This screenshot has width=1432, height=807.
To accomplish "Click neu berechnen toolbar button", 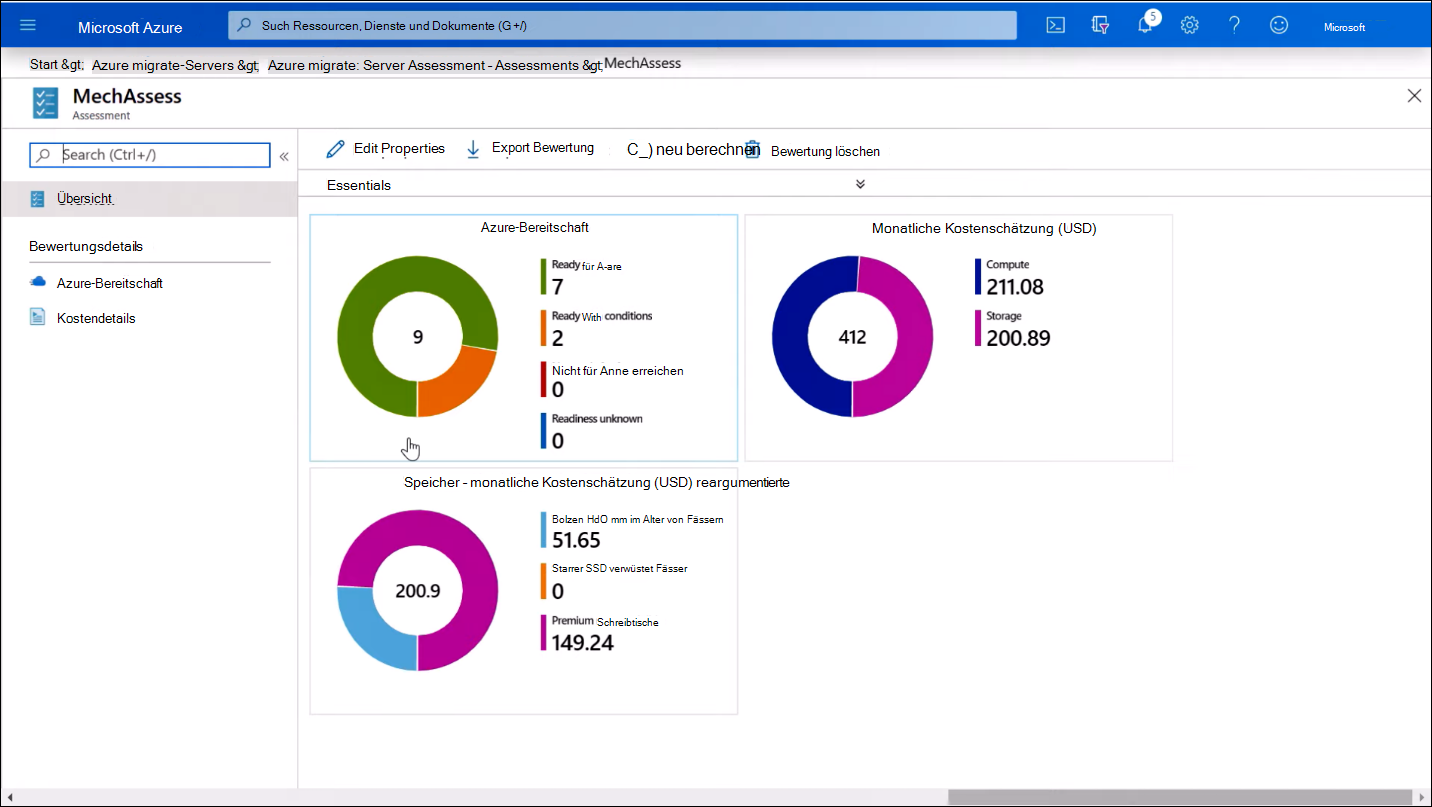I will (x=693, y=150).
